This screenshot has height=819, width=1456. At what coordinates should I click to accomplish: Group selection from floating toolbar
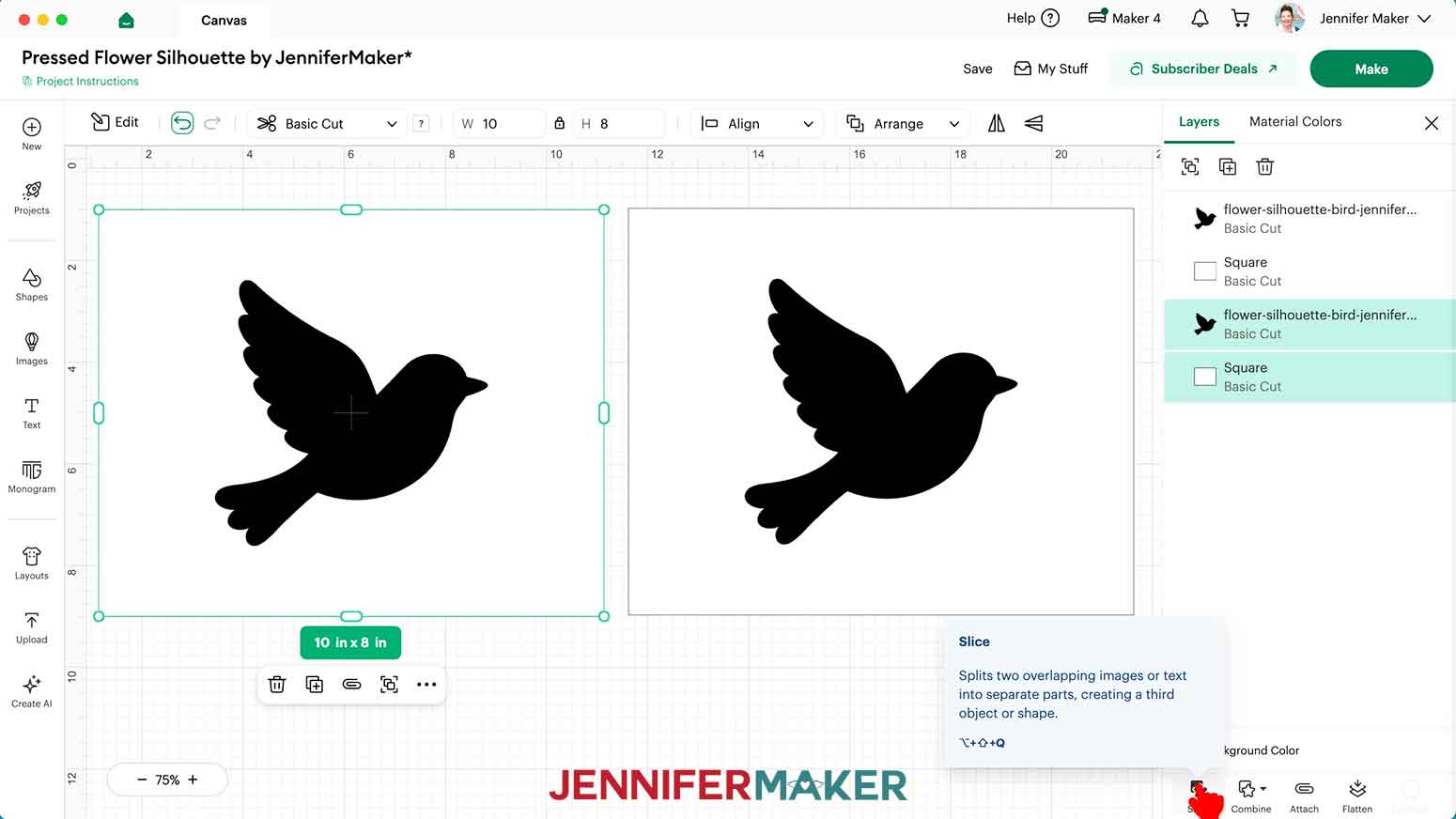(x=389, y=685)
